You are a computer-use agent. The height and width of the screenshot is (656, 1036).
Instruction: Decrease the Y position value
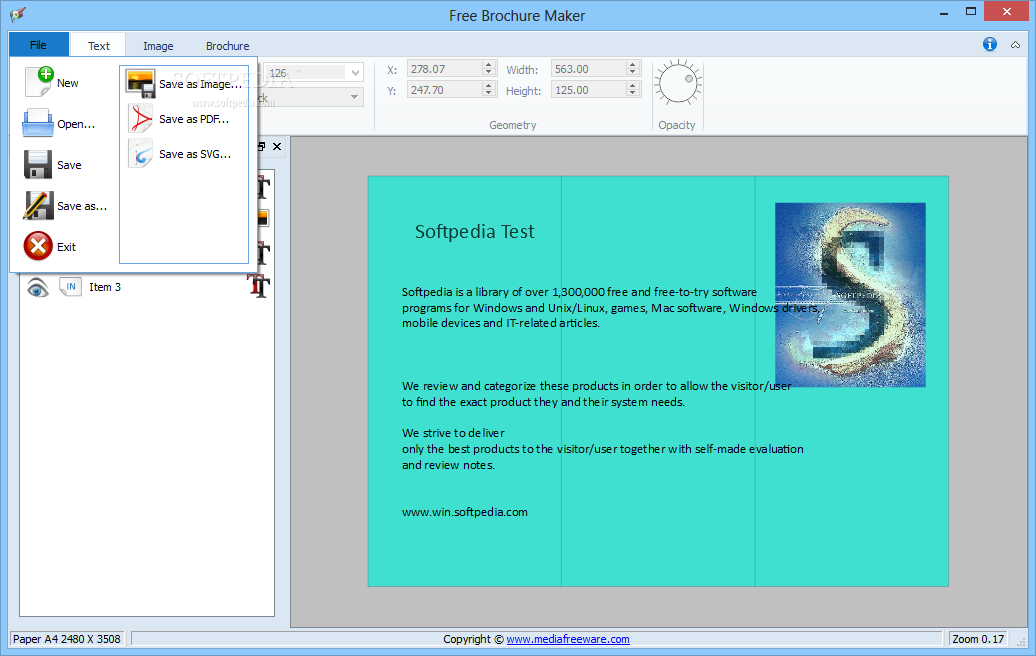(x=488, y=93)
